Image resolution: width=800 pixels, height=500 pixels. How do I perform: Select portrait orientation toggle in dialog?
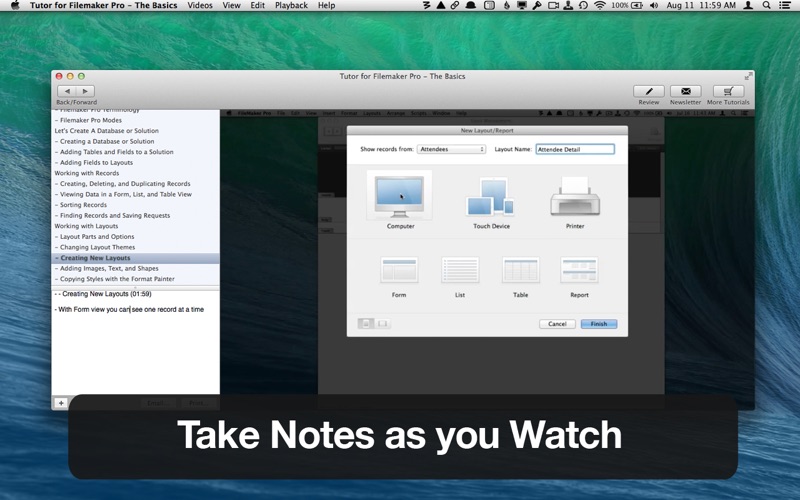tap(366, 323)
